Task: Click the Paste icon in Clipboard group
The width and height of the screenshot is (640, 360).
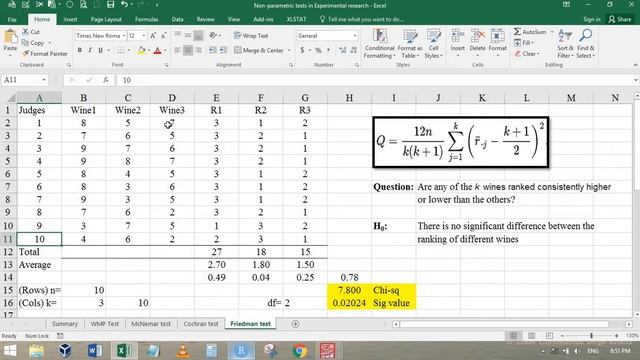Action: [10, 38]
